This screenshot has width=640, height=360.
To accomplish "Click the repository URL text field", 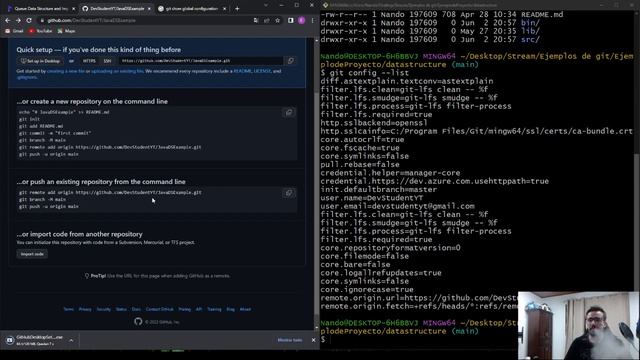I will tap(201, 61).
